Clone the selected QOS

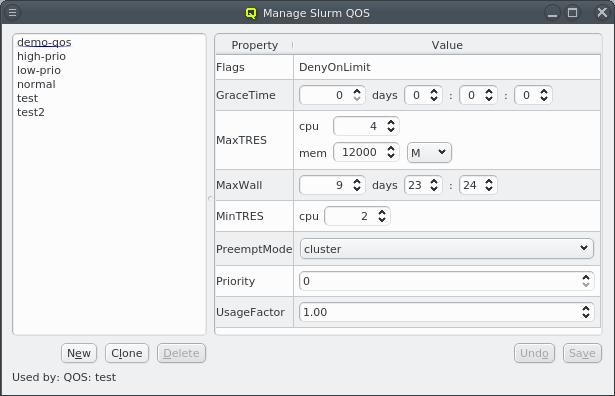pyautogui.click(x=127, y=353)
